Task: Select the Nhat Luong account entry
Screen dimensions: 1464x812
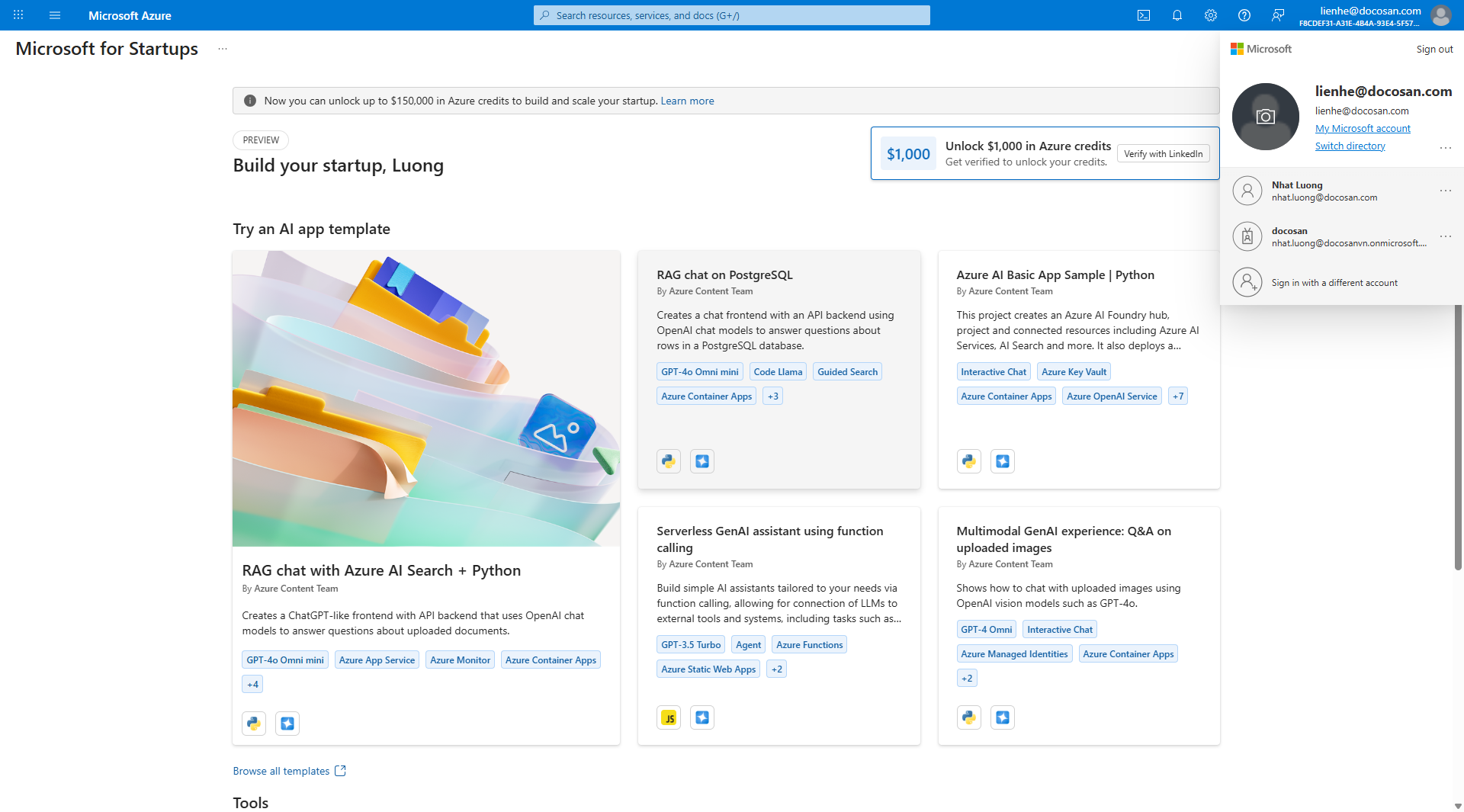Action: tap(1342, 191)
